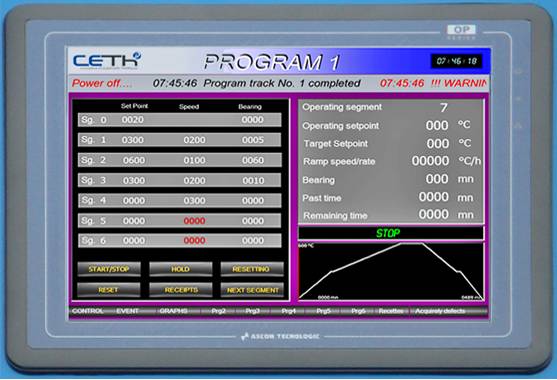Open the GRAPHS tab

coord(173,311)
